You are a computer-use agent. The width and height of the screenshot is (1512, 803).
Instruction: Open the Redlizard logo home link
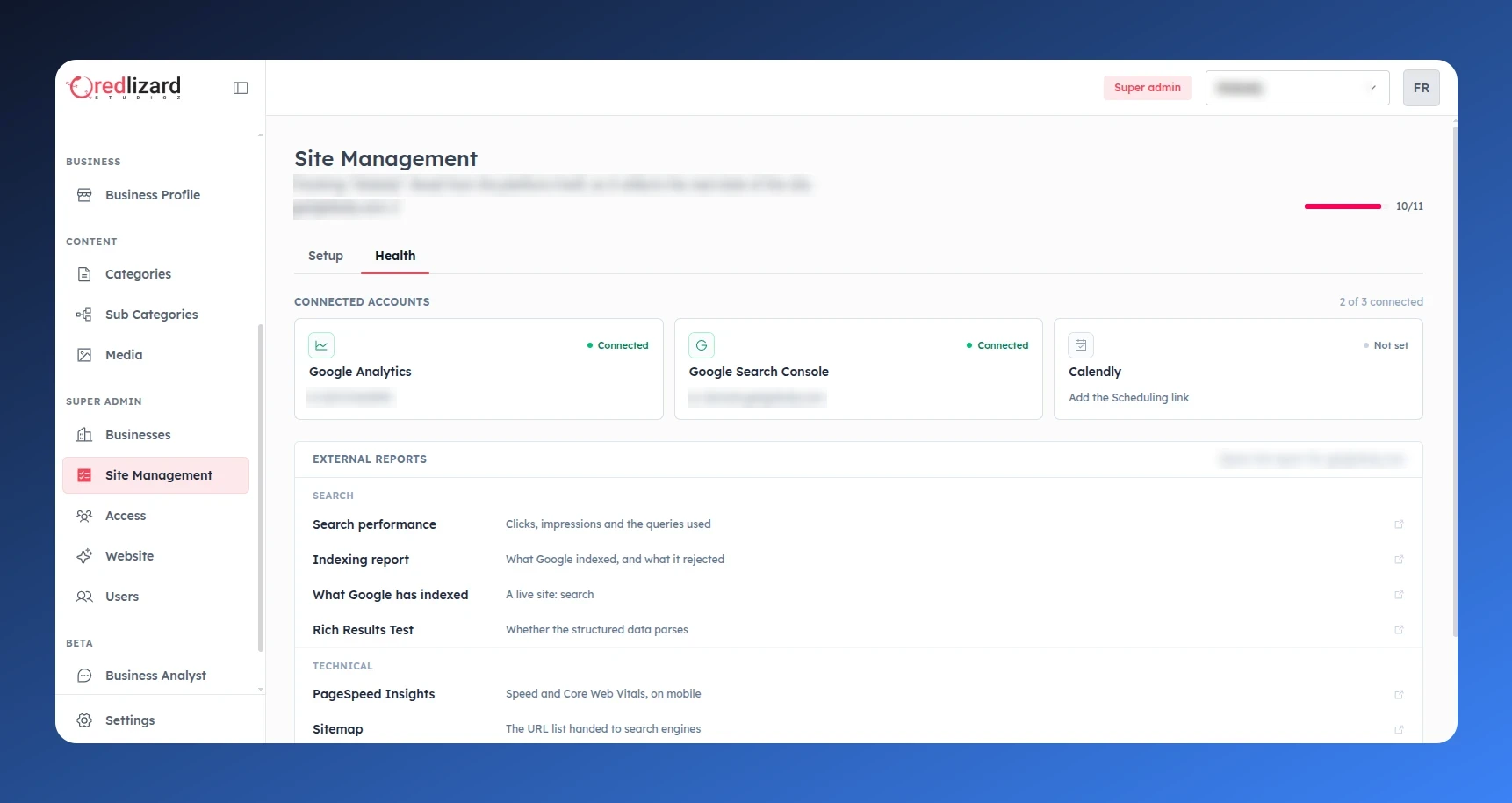point(125,87)
